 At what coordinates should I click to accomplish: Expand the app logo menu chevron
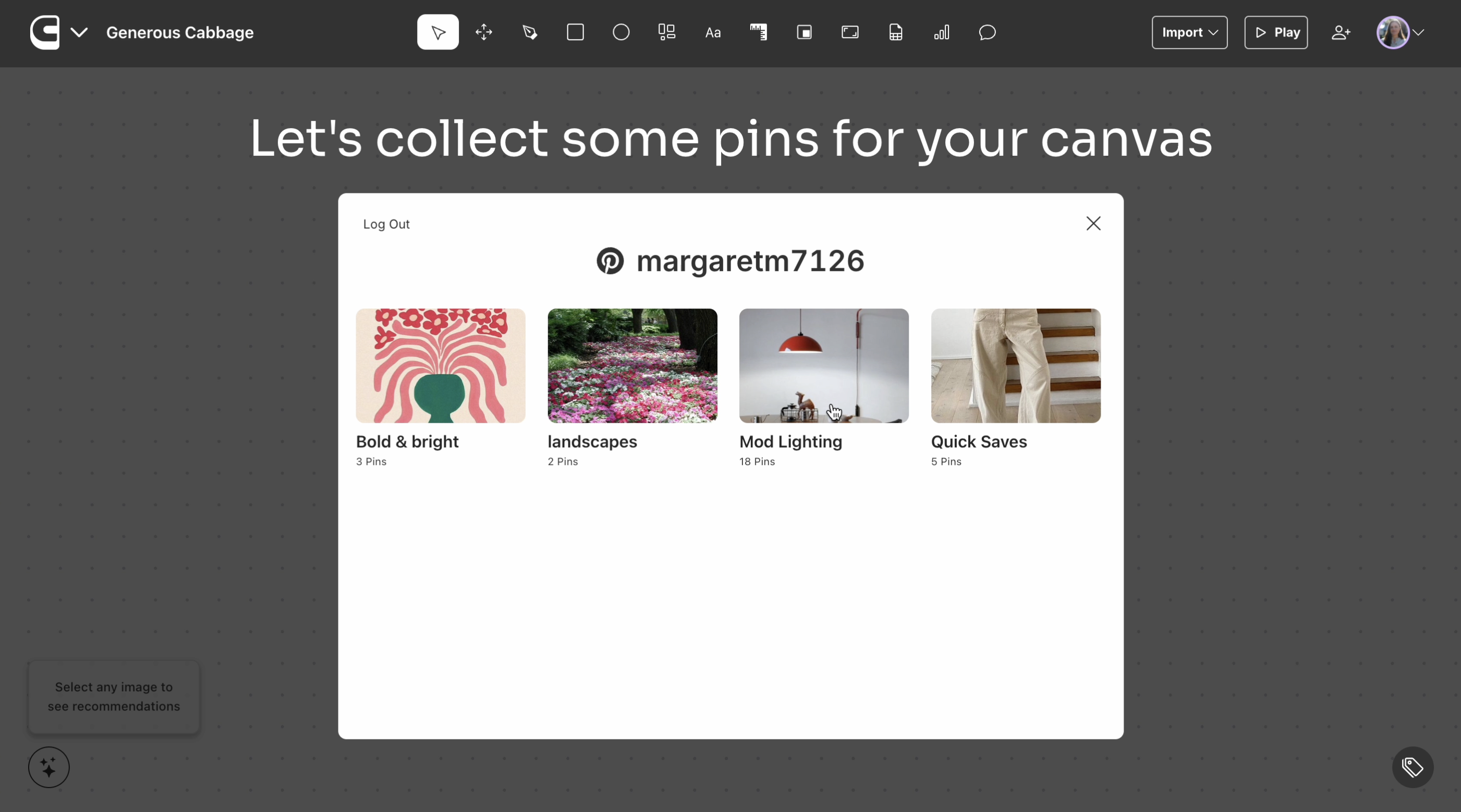point(79,32)
